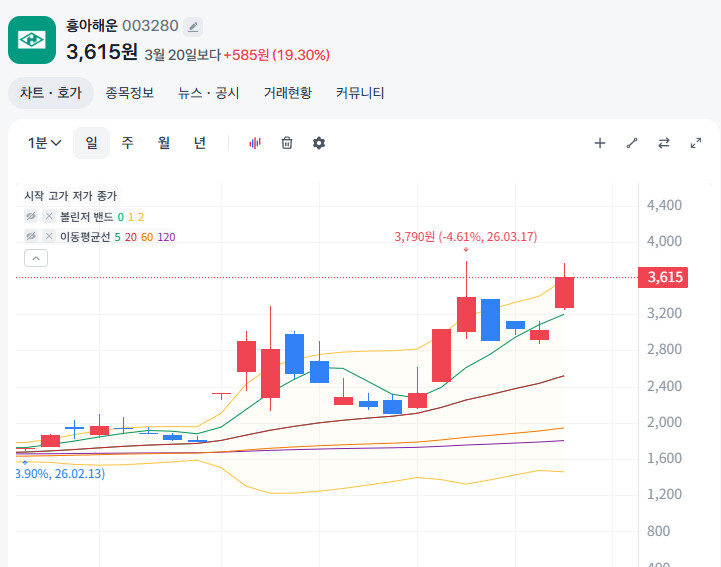Expand chart to fullscreen icon
The width and height of the screenshot is (721, 567).
[x=696, y=143]
